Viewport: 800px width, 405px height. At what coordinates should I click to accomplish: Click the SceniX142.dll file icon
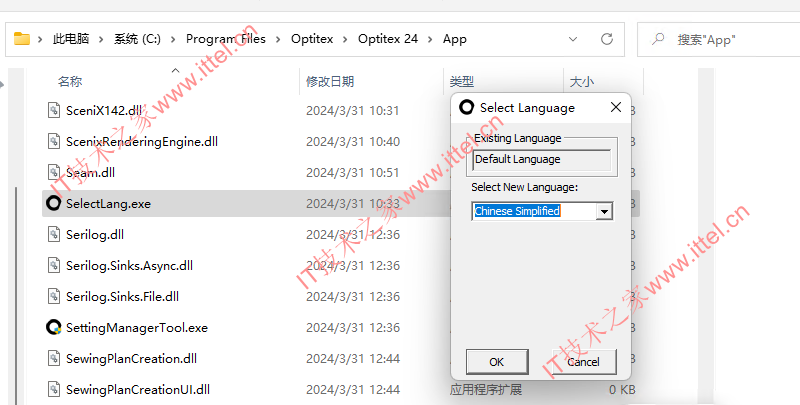tap(54, 110)
